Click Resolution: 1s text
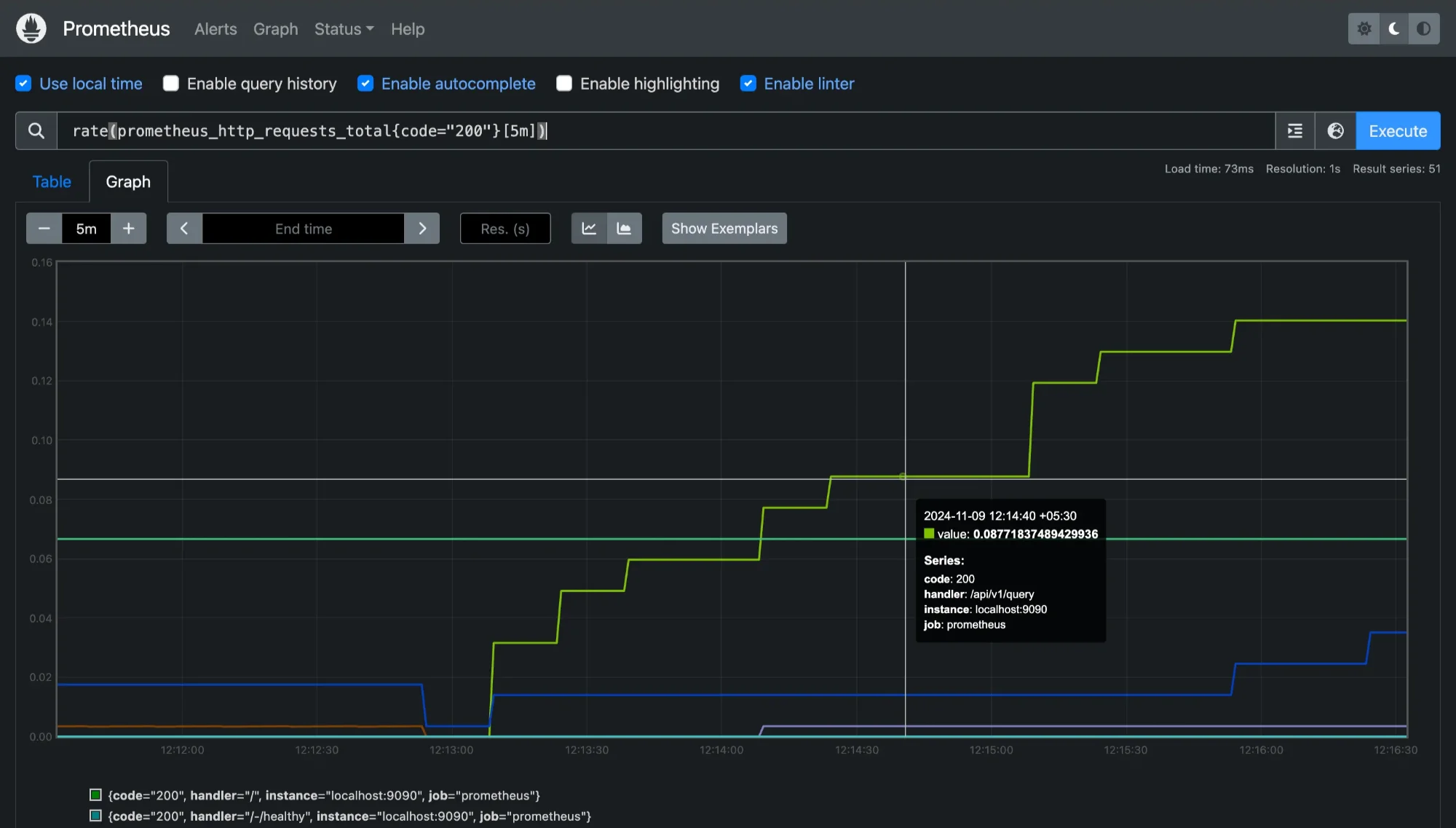Image resolution: width=1456 pixels, height=828 pixels. 1303,169
